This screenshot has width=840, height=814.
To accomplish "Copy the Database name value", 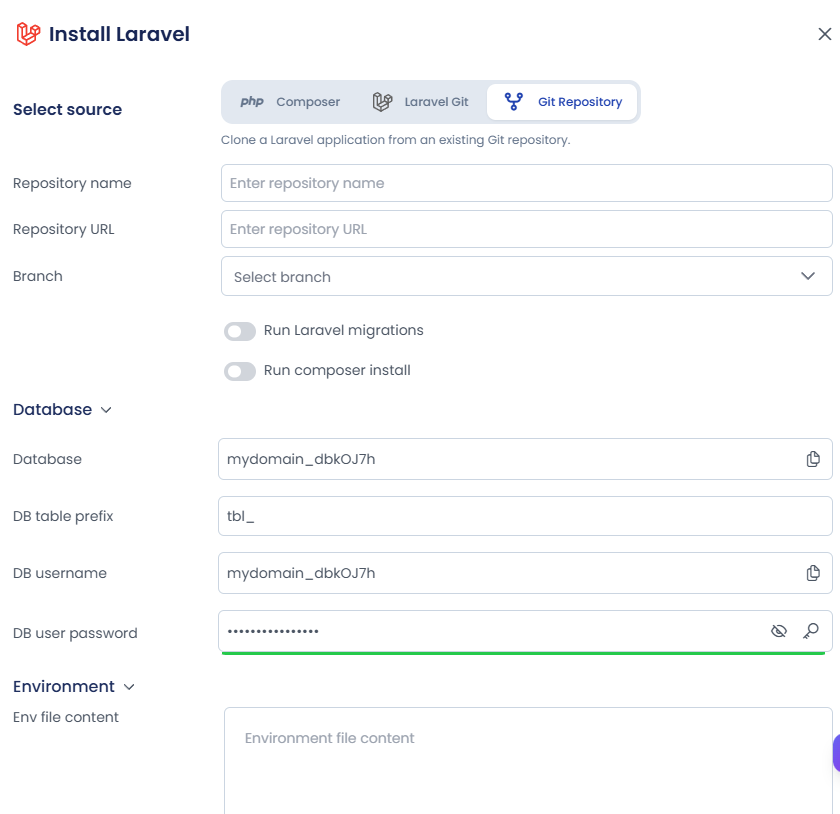I will pos(813,459).
